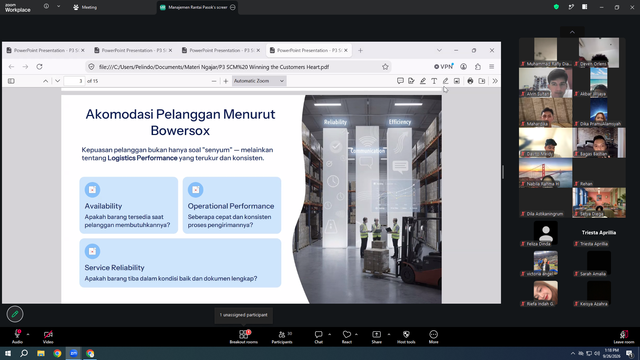The image size is (640, 360).
Task: Print the PDF document
Action: (x=470, y=81)
